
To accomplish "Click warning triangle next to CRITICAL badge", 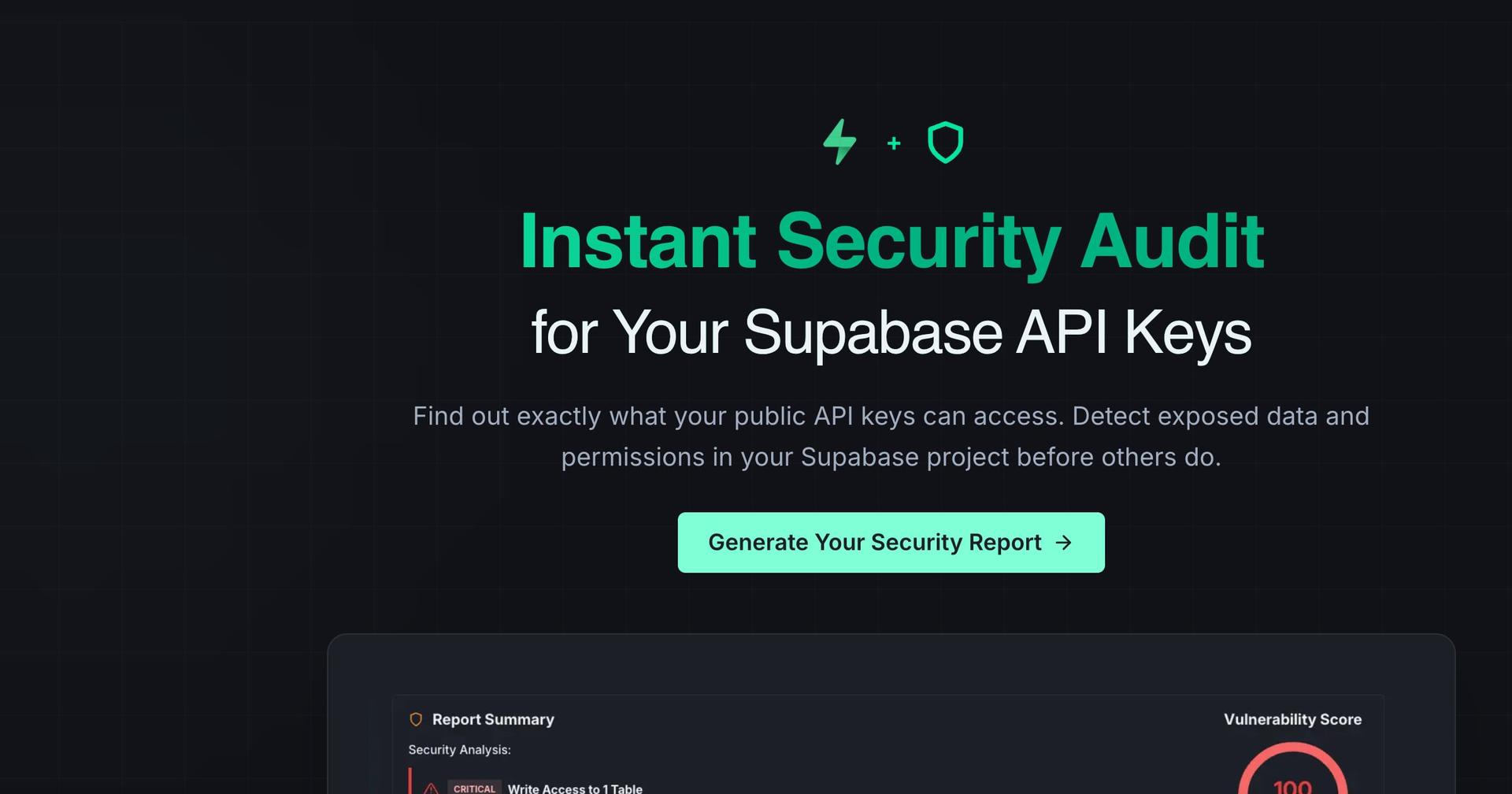I will 431,788.
